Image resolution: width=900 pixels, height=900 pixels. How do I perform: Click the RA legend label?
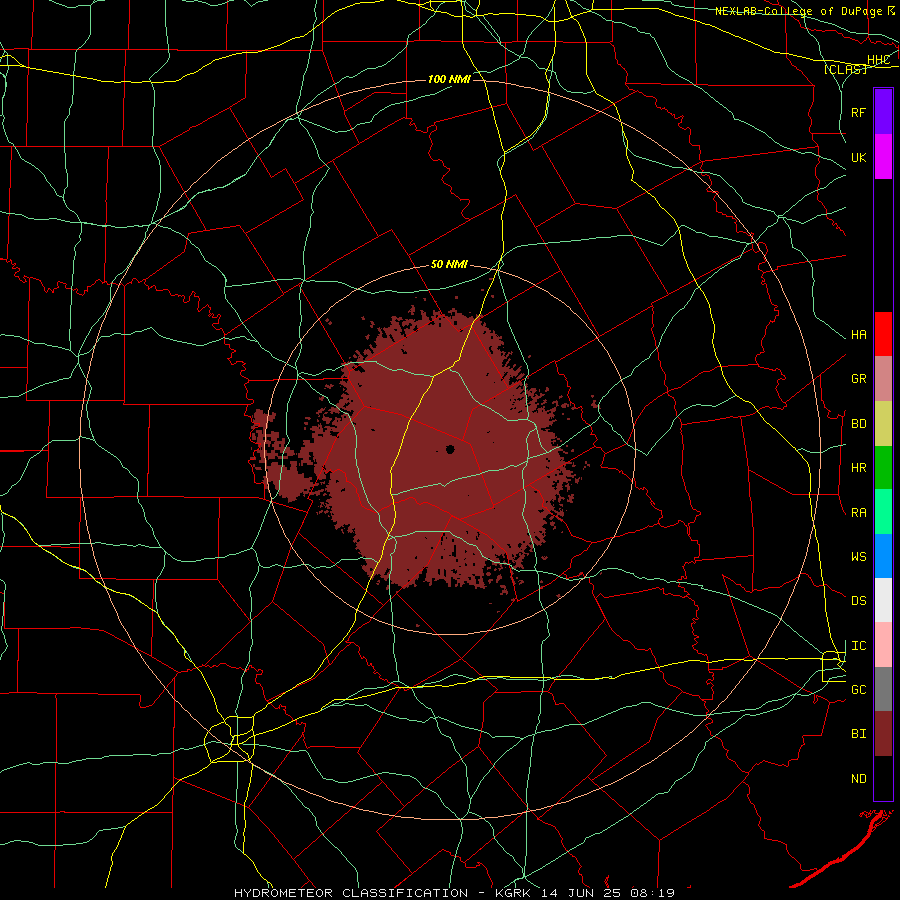coord(859,513)
